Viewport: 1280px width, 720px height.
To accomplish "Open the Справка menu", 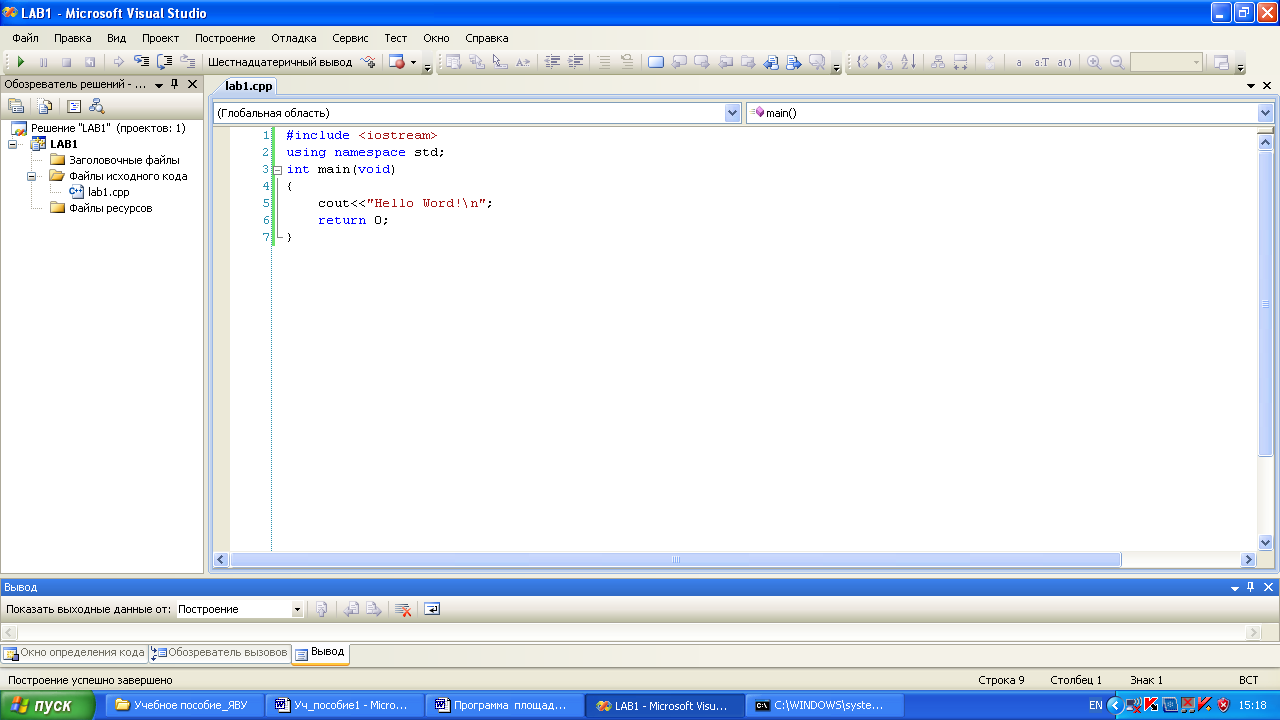I will (487, 38).
